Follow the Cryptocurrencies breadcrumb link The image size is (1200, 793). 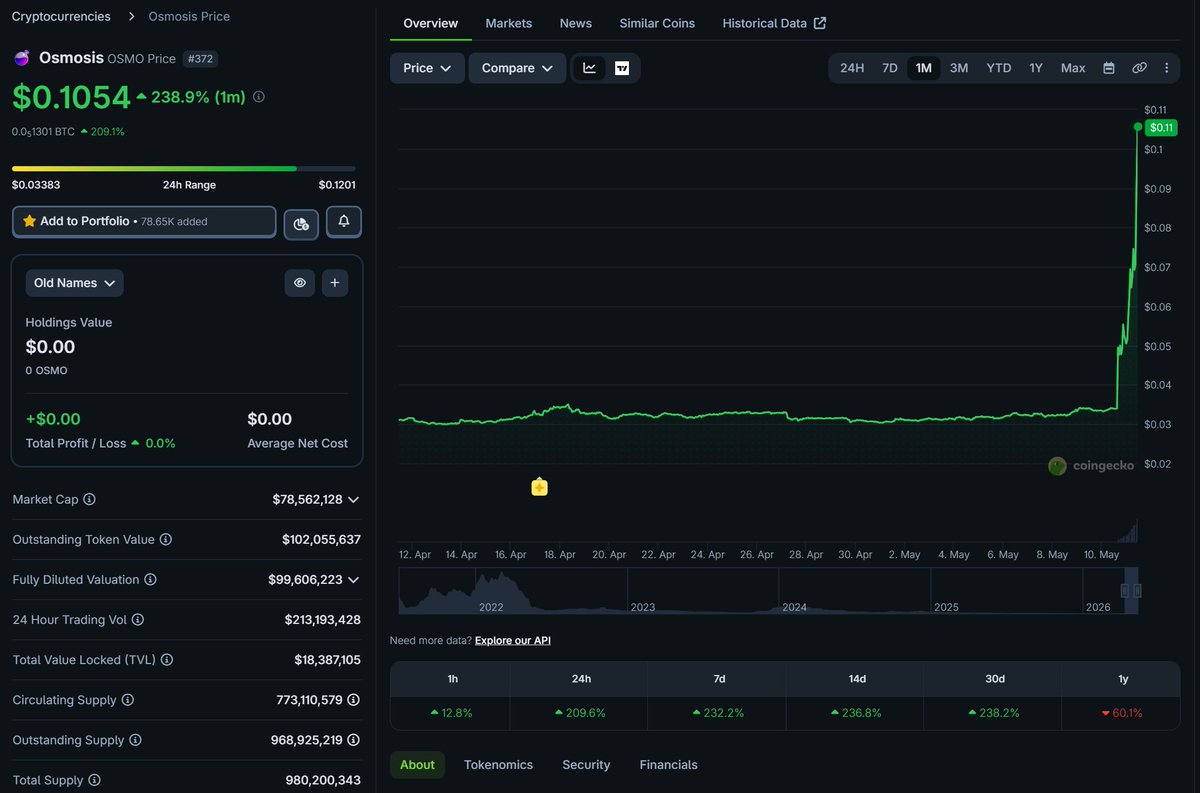click(x=61, y=17)
